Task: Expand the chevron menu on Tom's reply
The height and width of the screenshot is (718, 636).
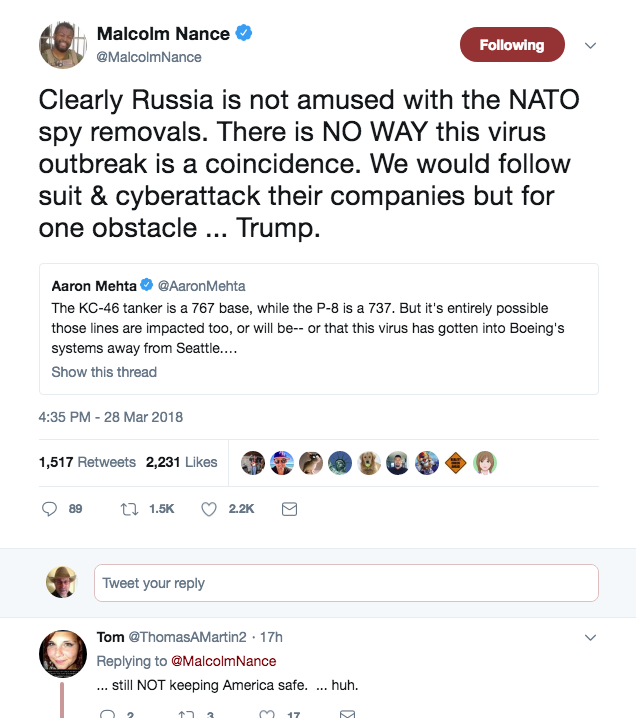Action: (x=591, y=637)
